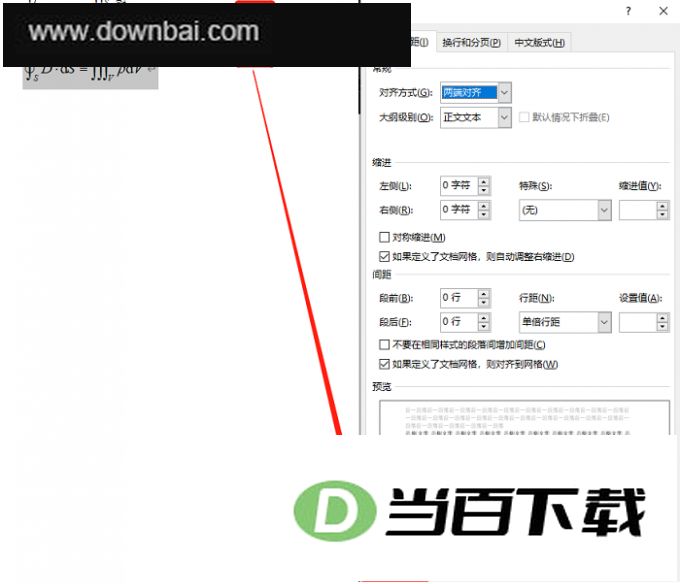Viewport: 680px width, 584px height.
Task: Enable 对称缩进 checkbox
Action: (x=384, y=237)
